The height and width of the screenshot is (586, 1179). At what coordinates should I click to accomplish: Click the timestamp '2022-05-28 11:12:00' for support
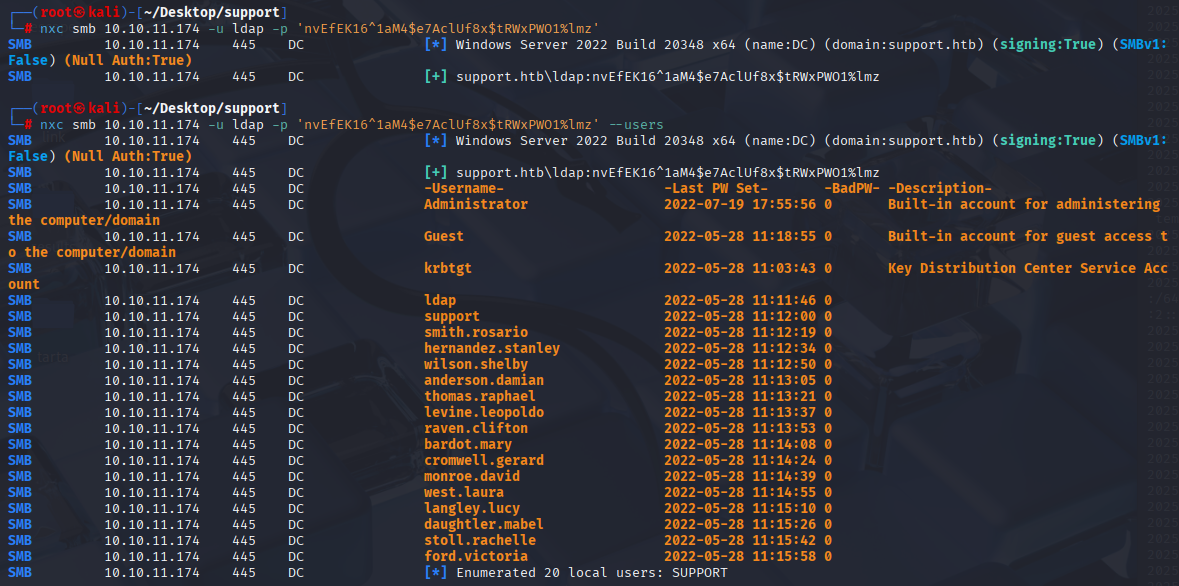(x=740, y=316)
